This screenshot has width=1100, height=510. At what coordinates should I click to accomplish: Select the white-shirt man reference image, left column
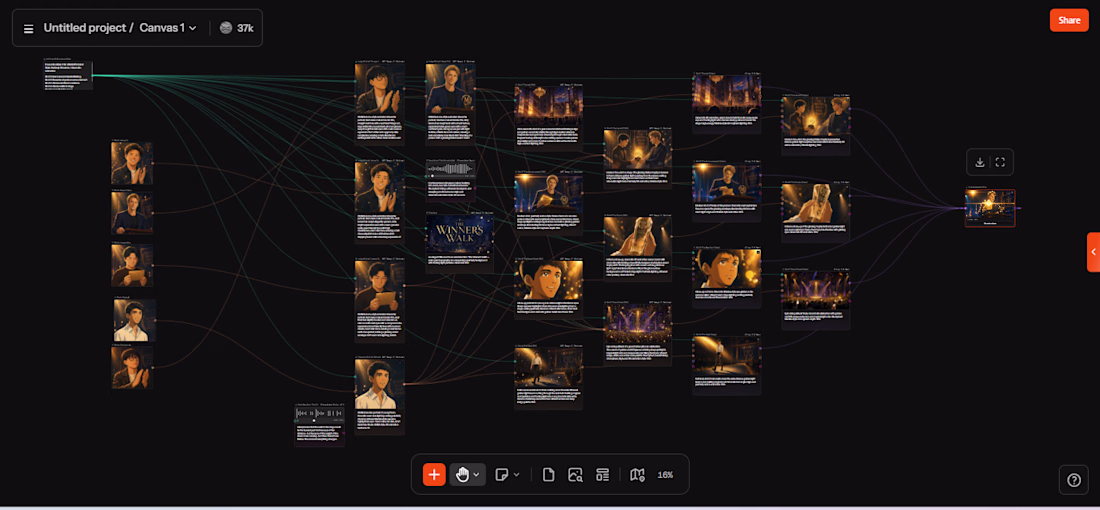[134, 321]
